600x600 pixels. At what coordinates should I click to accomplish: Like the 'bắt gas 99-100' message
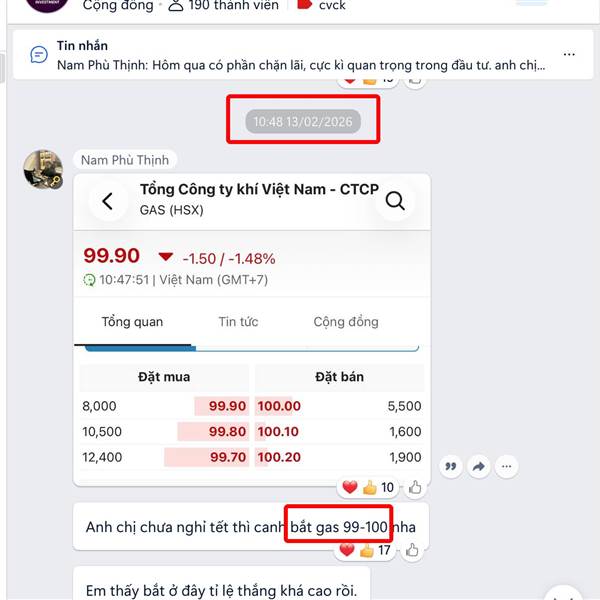click(412, 550)
